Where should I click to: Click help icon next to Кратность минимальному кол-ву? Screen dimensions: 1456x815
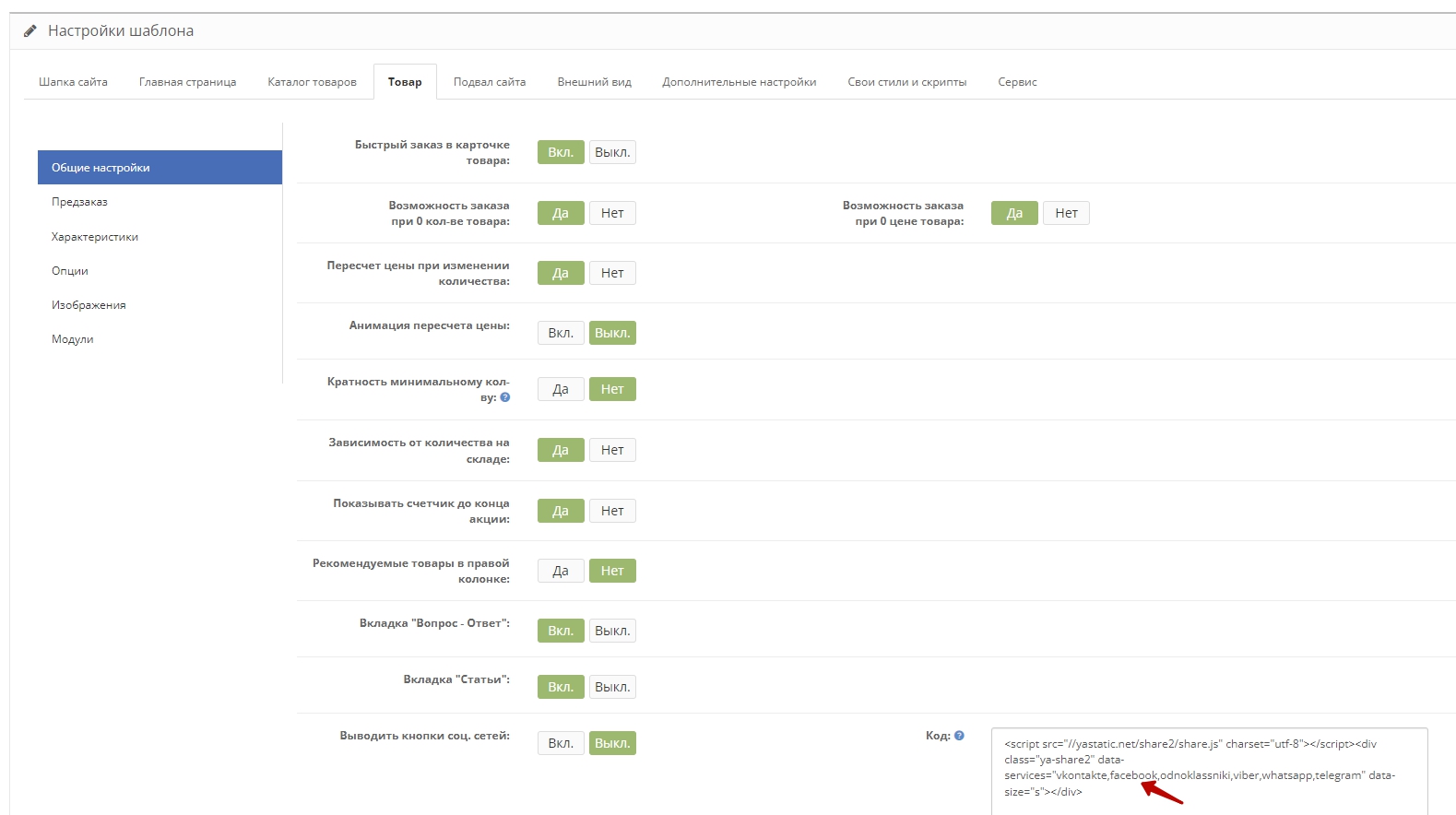coord(504,397)
